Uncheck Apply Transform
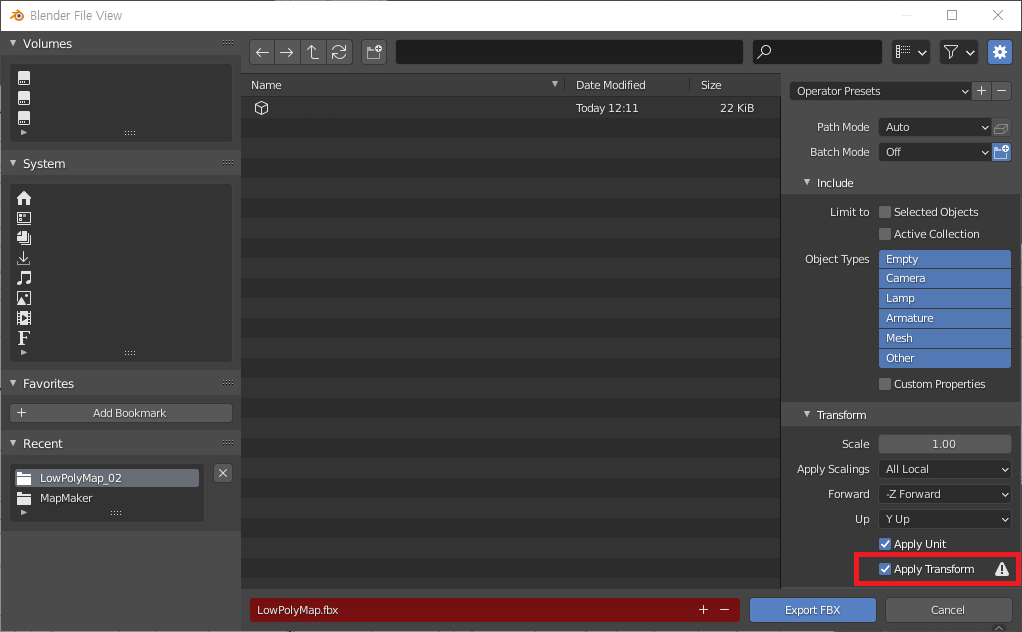The width and height of the screenshot is (1022, 632). pyautogui.click(x=884, y=569)
